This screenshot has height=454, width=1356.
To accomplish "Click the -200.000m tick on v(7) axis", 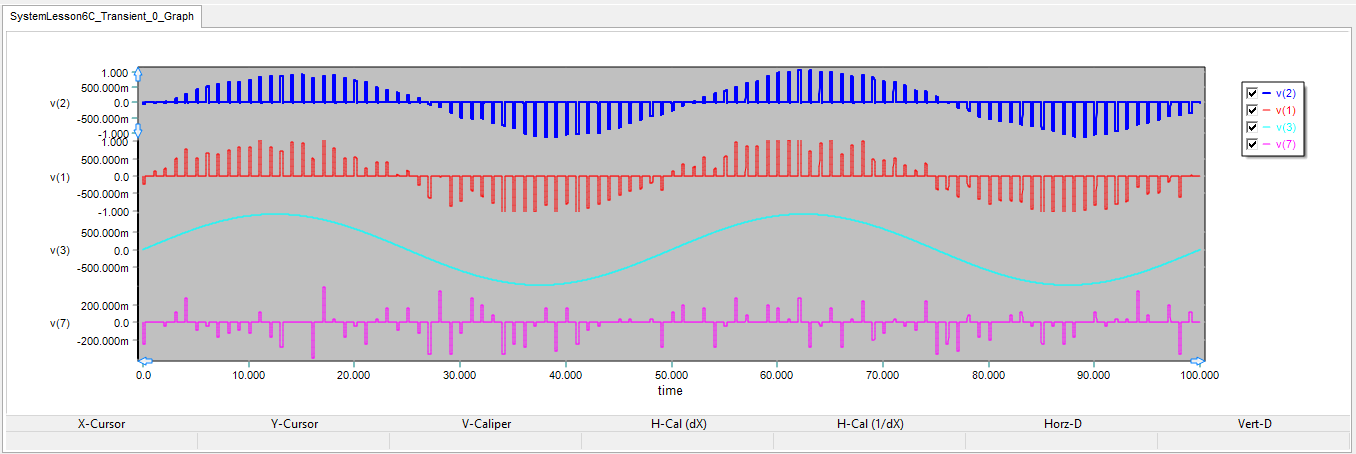I will [x=103, y=341].
